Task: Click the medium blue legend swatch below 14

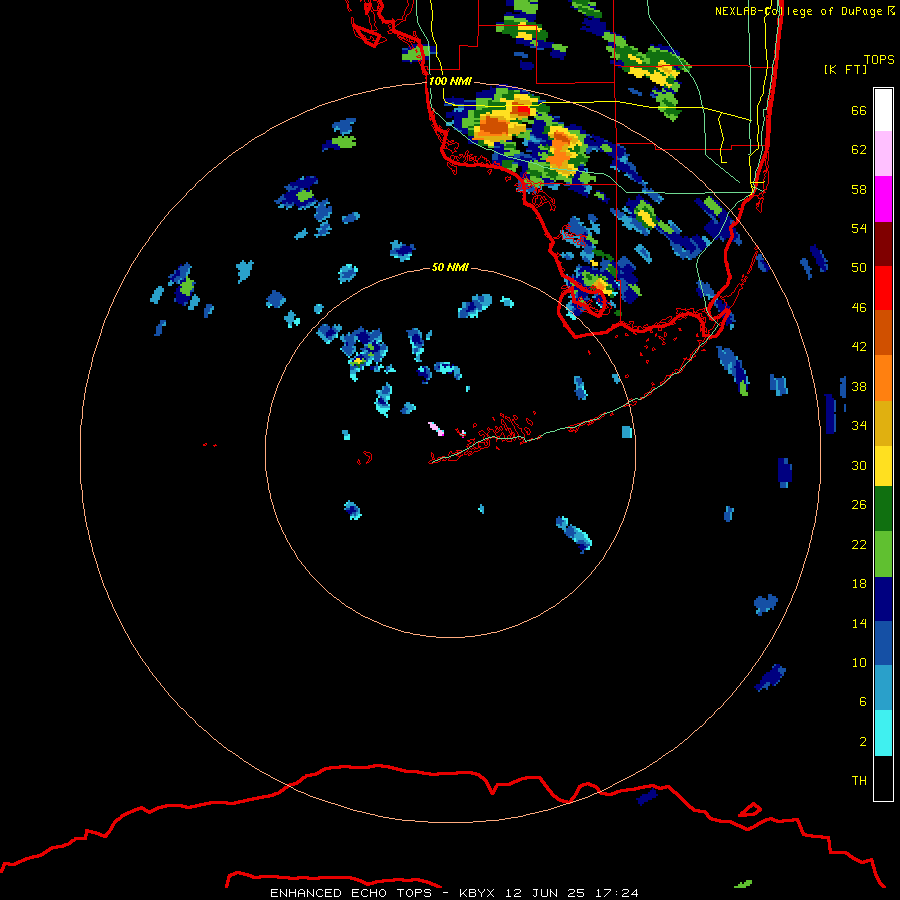Action: point(883,643)
